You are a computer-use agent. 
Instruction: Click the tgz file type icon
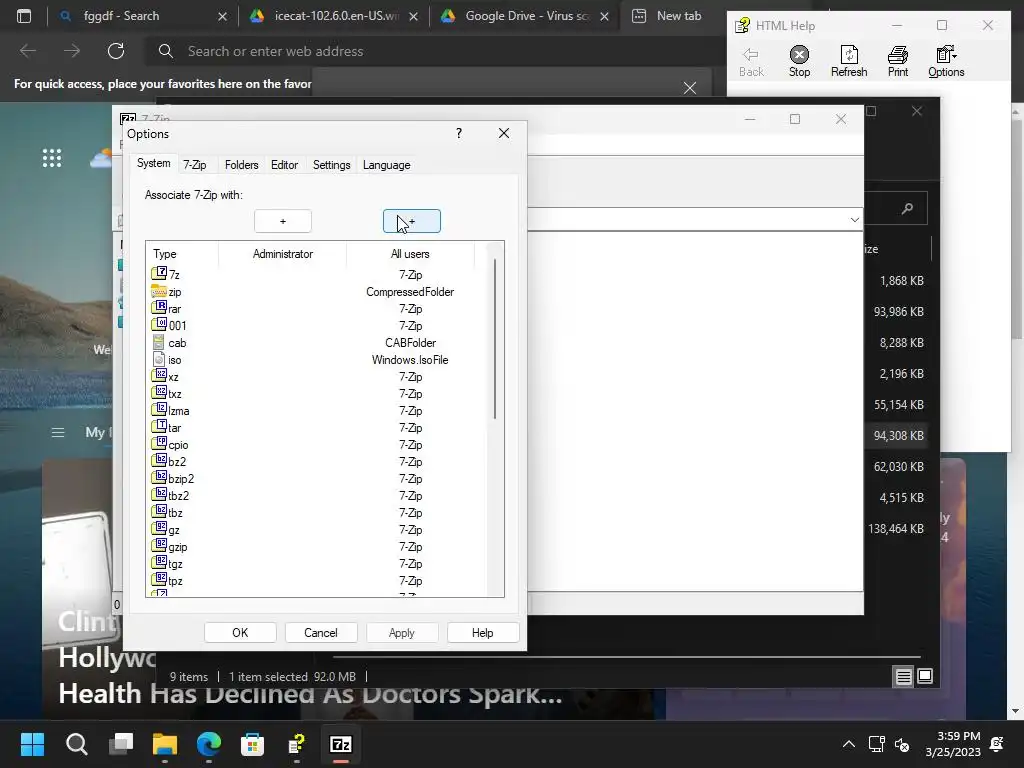pyautogui.click(x=159, y=562)
